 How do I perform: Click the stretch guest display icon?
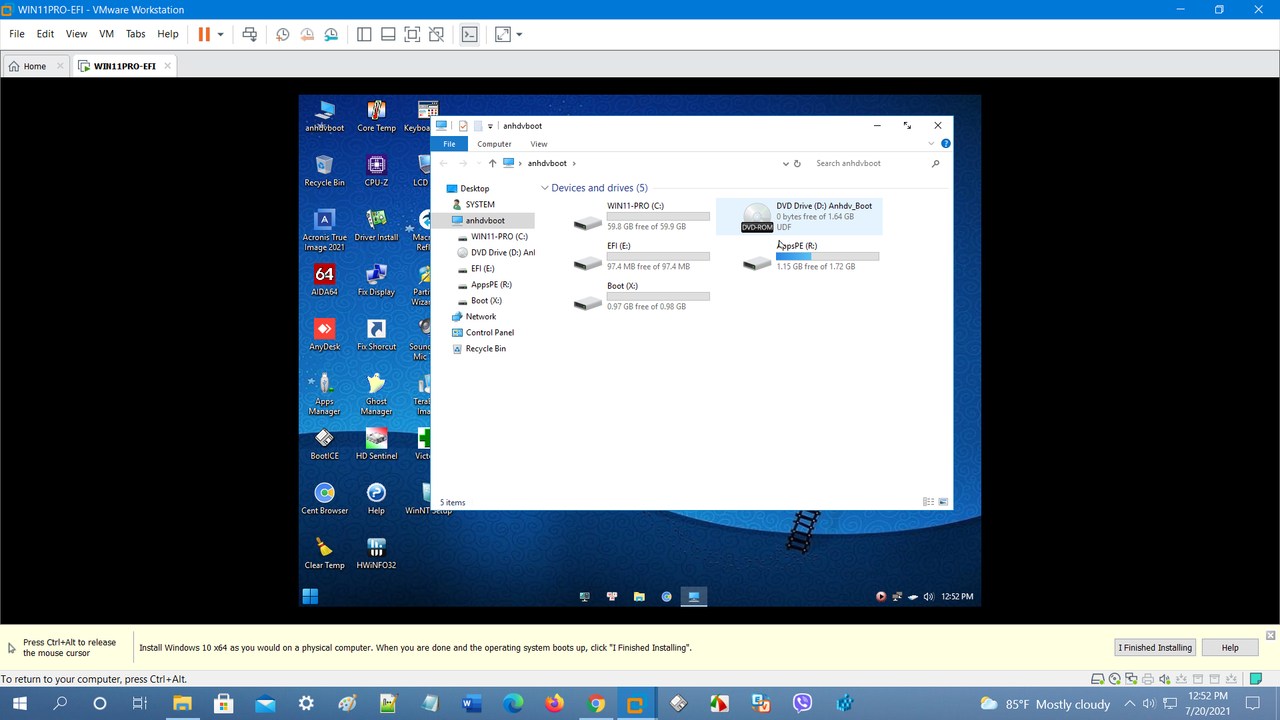(x=503, y=34)
